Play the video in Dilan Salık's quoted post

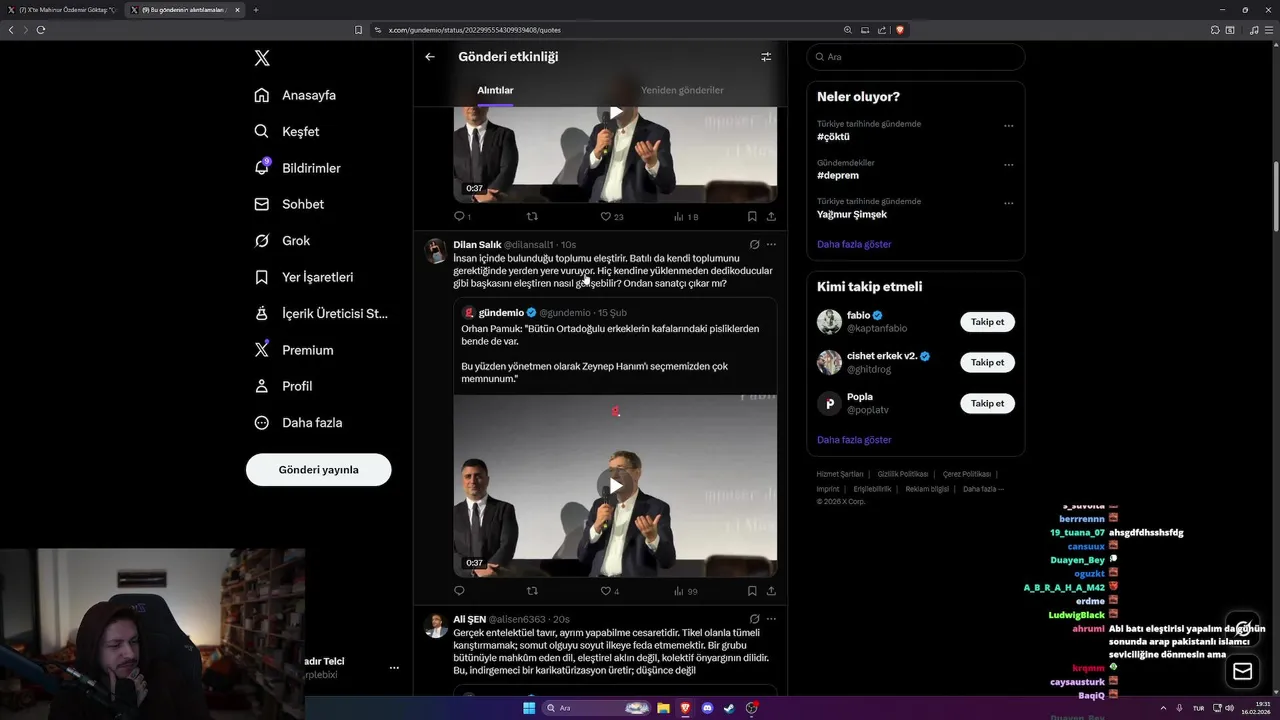click(616, 486)
